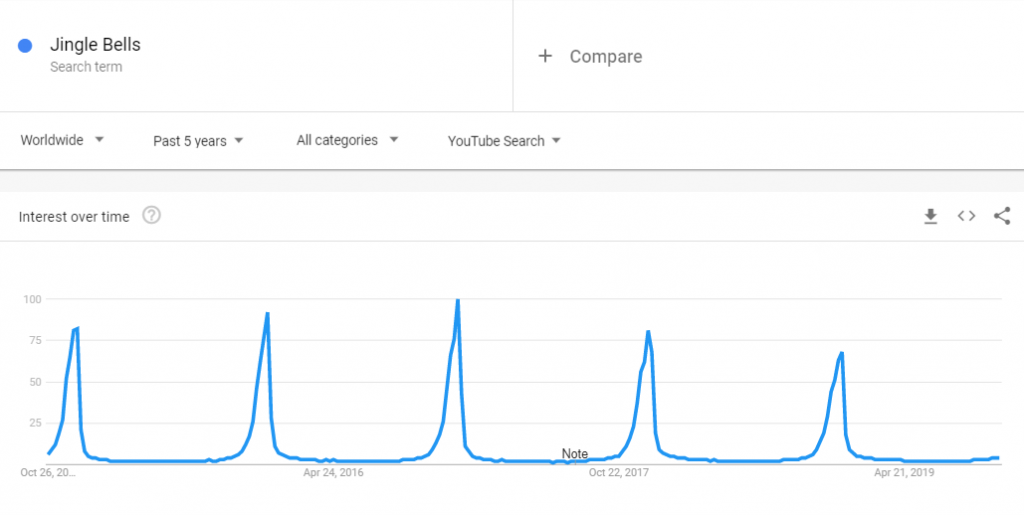Click the Note marker on the chart

575,454
